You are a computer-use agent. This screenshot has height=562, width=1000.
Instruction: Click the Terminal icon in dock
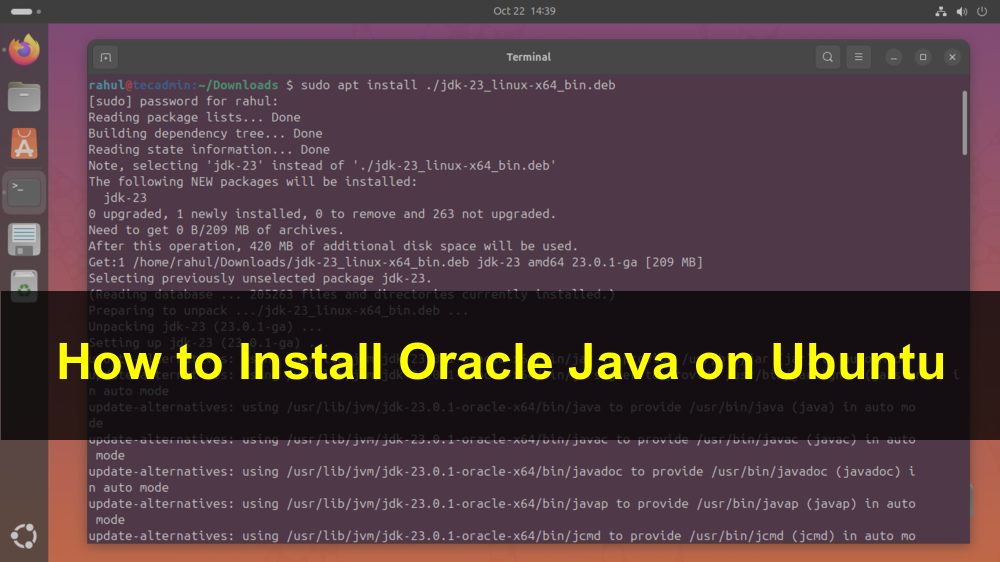24,191
